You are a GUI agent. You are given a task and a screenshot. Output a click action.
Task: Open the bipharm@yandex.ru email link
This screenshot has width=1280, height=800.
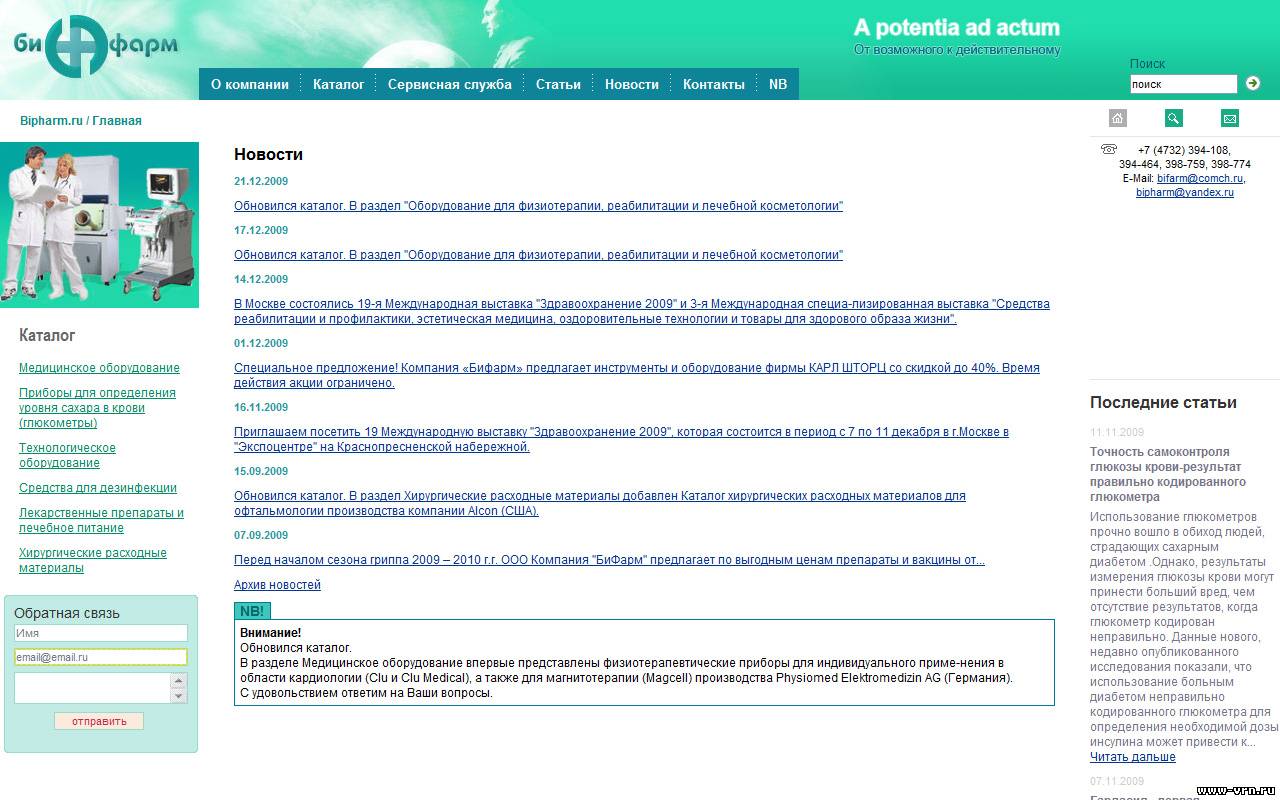click(x=1184, y=192)
